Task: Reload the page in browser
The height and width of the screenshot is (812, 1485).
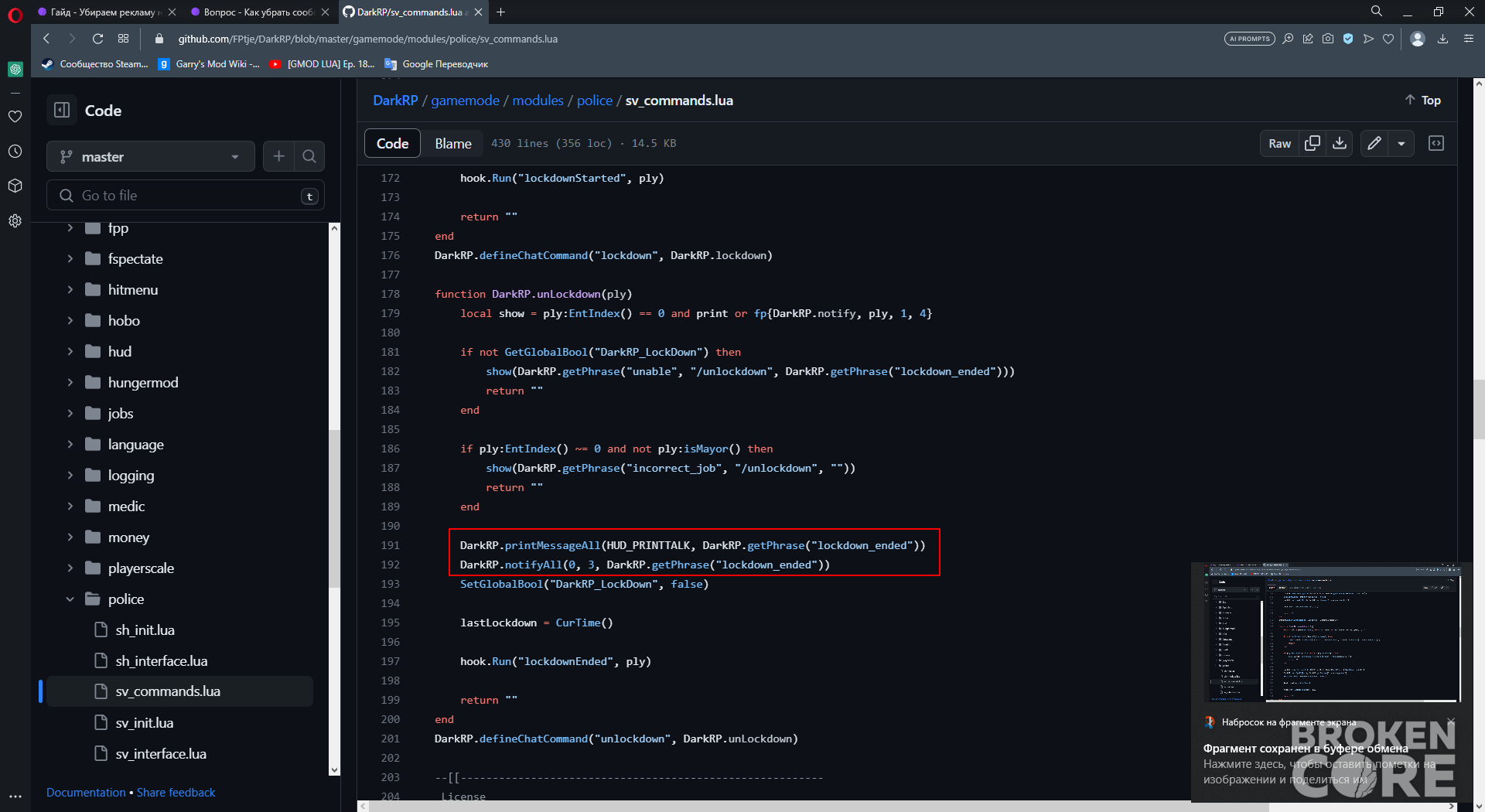Action: pos(97,39)
